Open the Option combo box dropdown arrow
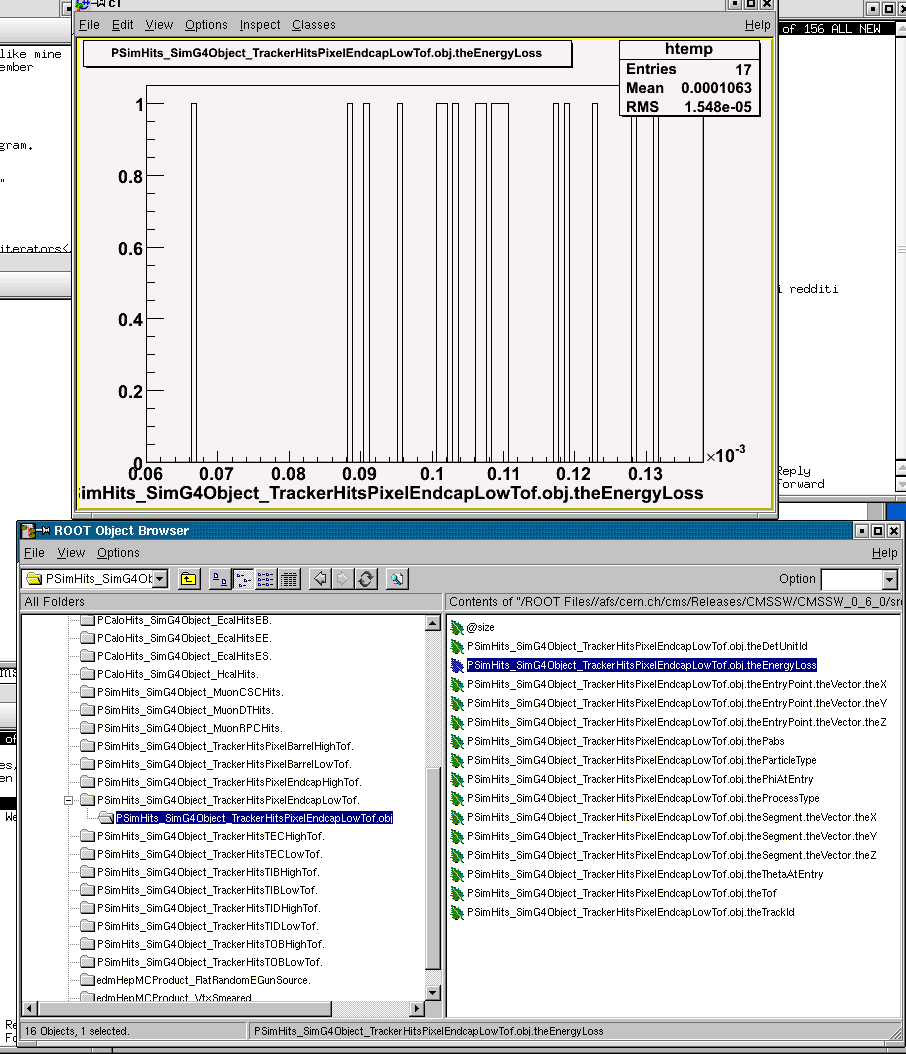This screenshot has width=906, height=1054. (x=889, y=580)
